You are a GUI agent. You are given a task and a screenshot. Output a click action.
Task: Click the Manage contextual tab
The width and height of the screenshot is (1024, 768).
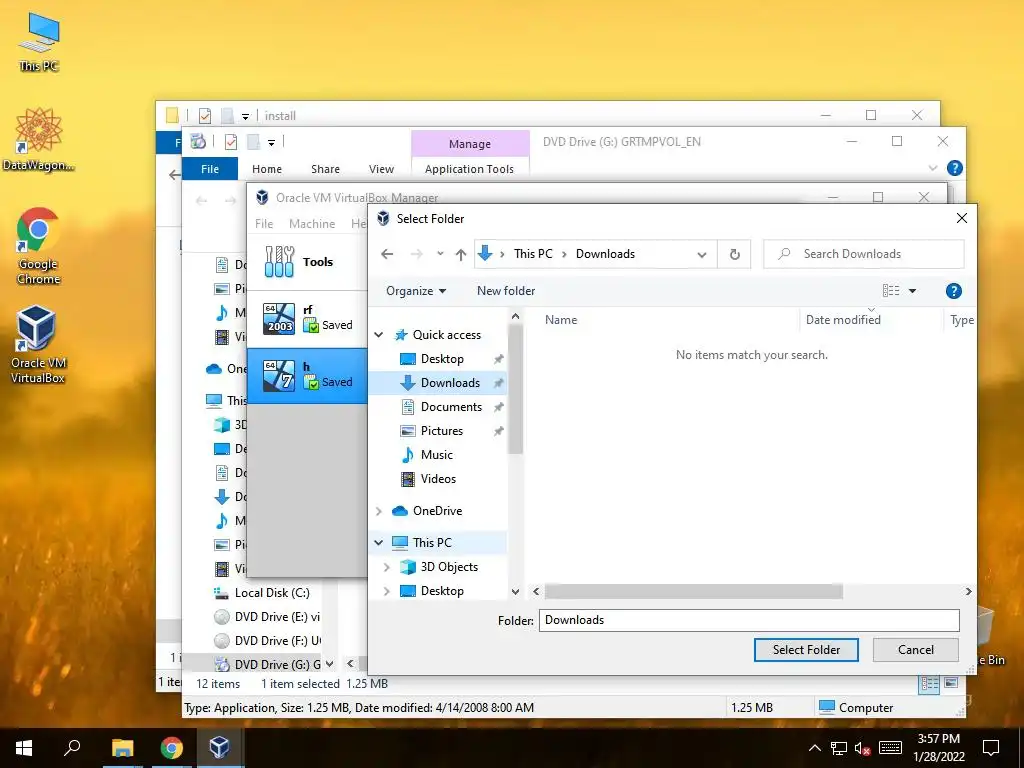point(470,144)
